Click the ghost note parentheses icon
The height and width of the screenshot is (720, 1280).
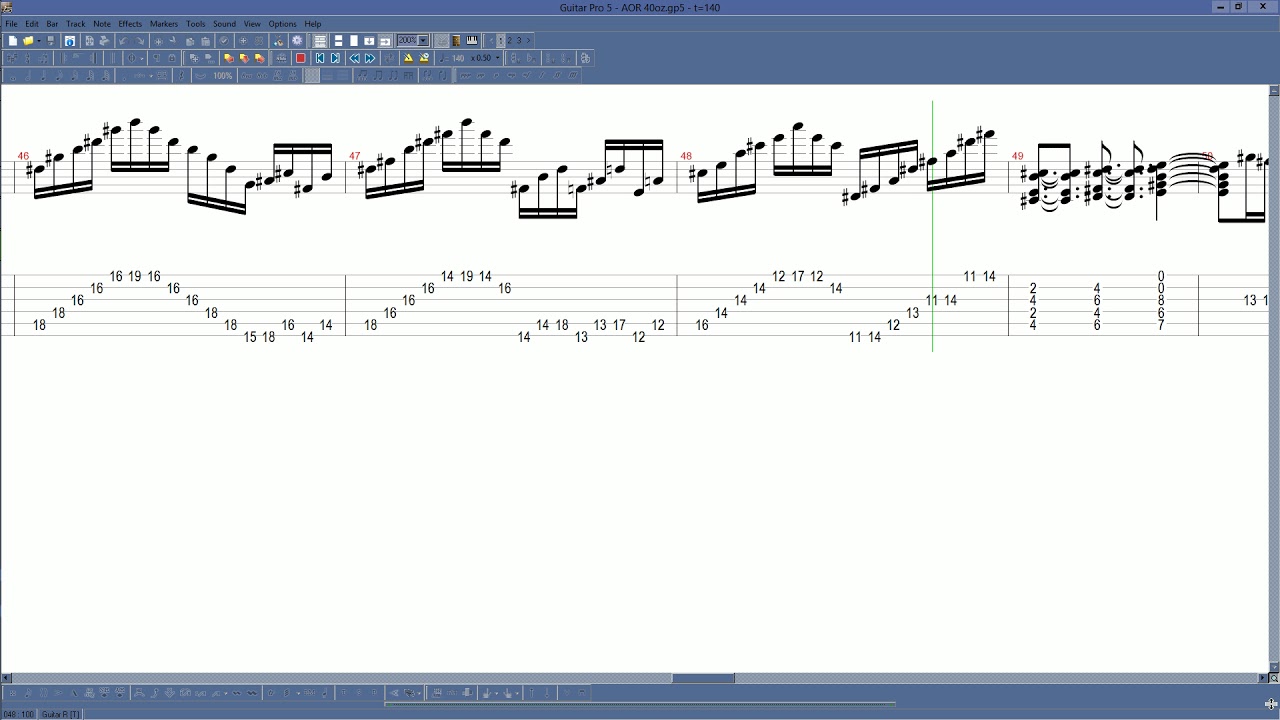(x=42, y=692)
